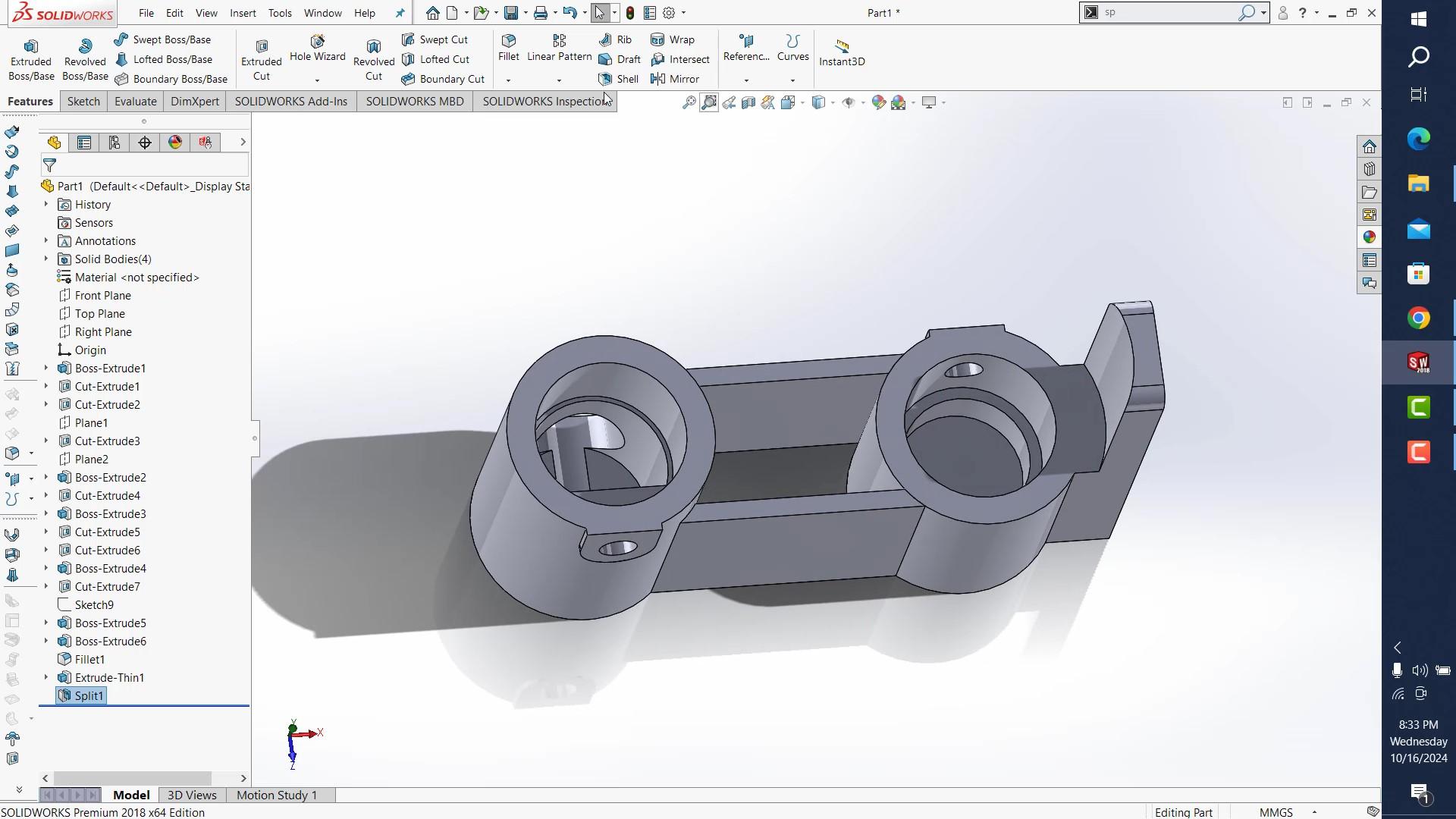Expand the Solid Bodies folder

pyautogui.click(x=45, y=259)
